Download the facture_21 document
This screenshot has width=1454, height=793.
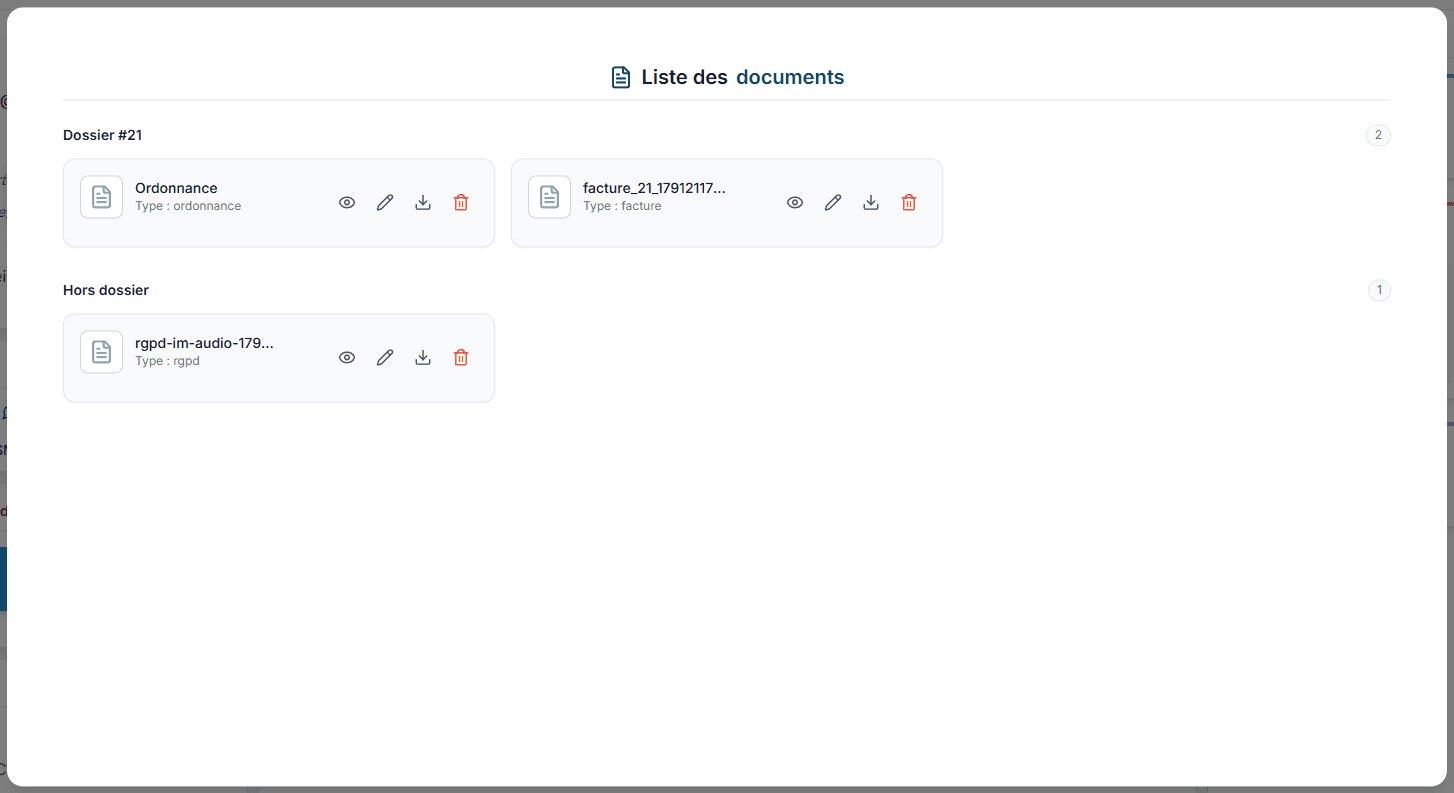pos(871,202)
